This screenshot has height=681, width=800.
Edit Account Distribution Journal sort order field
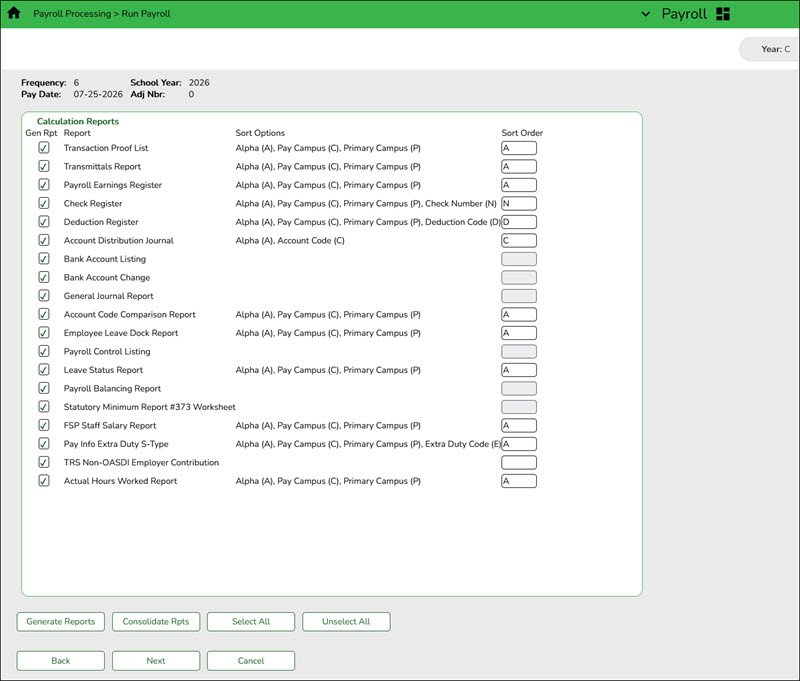tap(519, 240)
